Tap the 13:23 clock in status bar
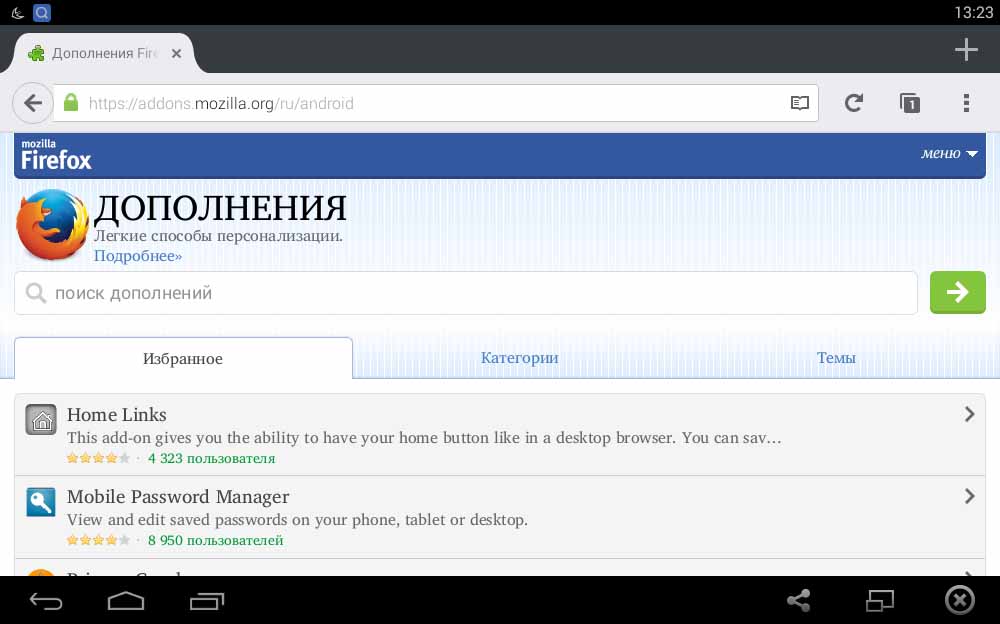This screenshot has height=624, width=1000. pos(973,13)
